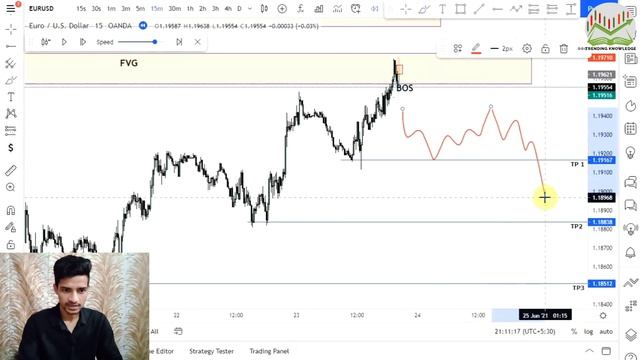640x360 pixels.
Task: Pick the horizontal line in favorites toolbar
Action: 497,9
